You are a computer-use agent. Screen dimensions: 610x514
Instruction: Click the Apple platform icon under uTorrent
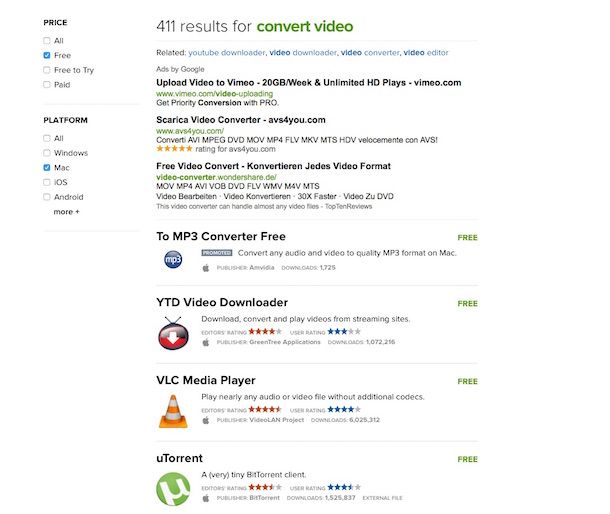pyautogui.click(x=206, y=498)
